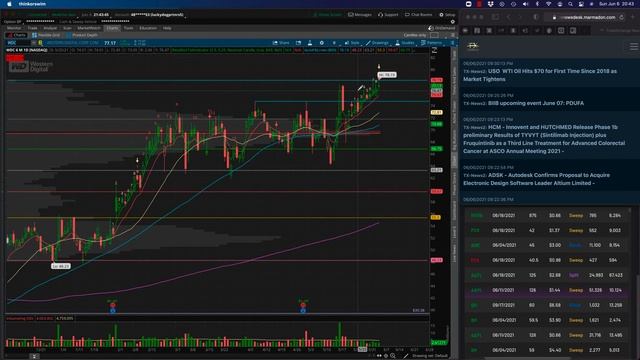Click the Support button
This screenshot has width=640, height=360.
click(x=388, y=15)
